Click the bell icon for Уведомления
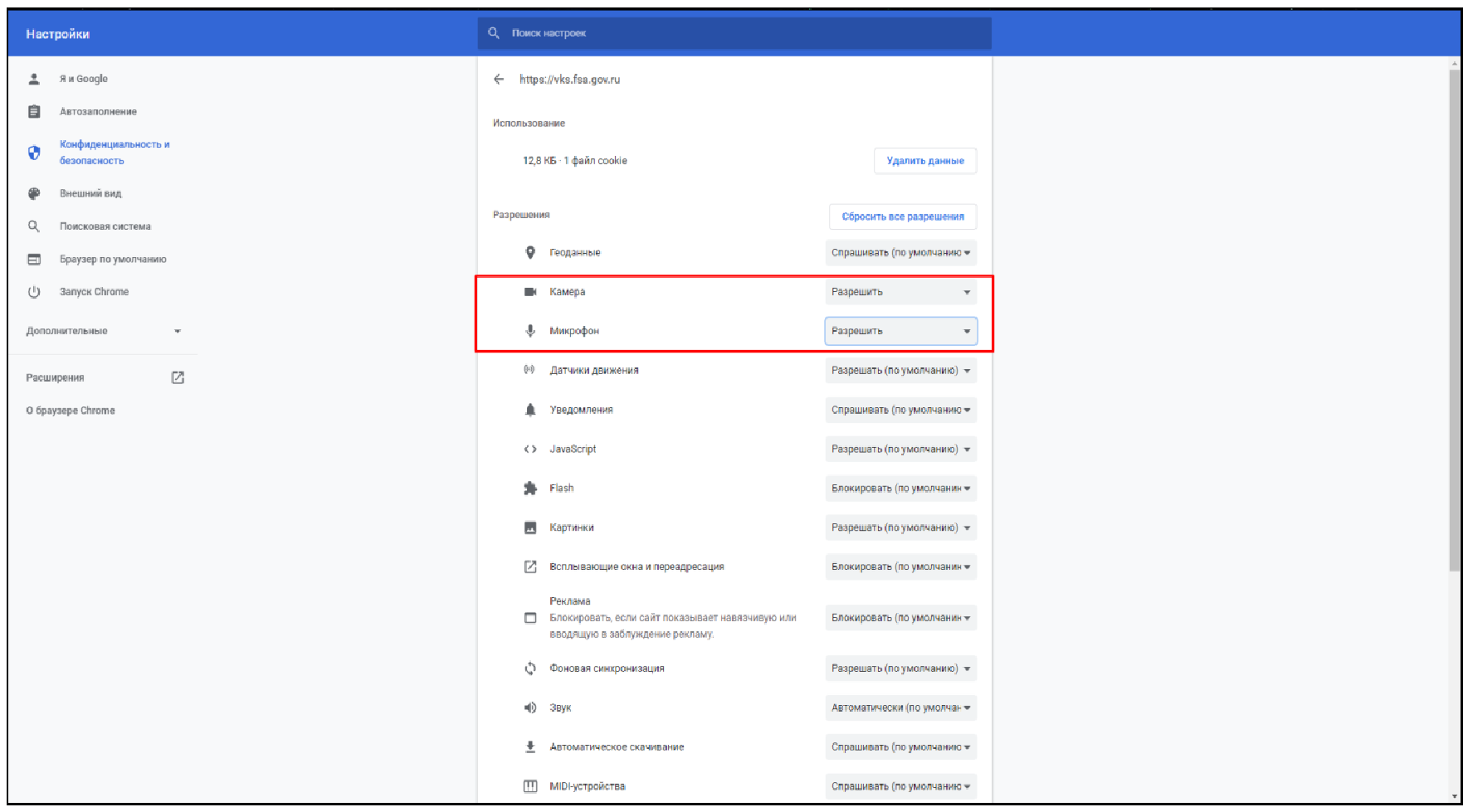 coord(530,410)
